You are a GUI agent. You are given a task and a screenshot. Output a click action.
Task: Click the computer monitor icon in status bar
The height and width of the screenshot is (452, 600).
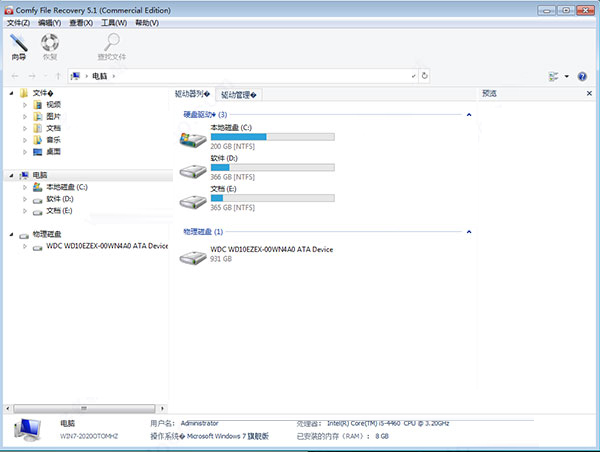point(28,429)
